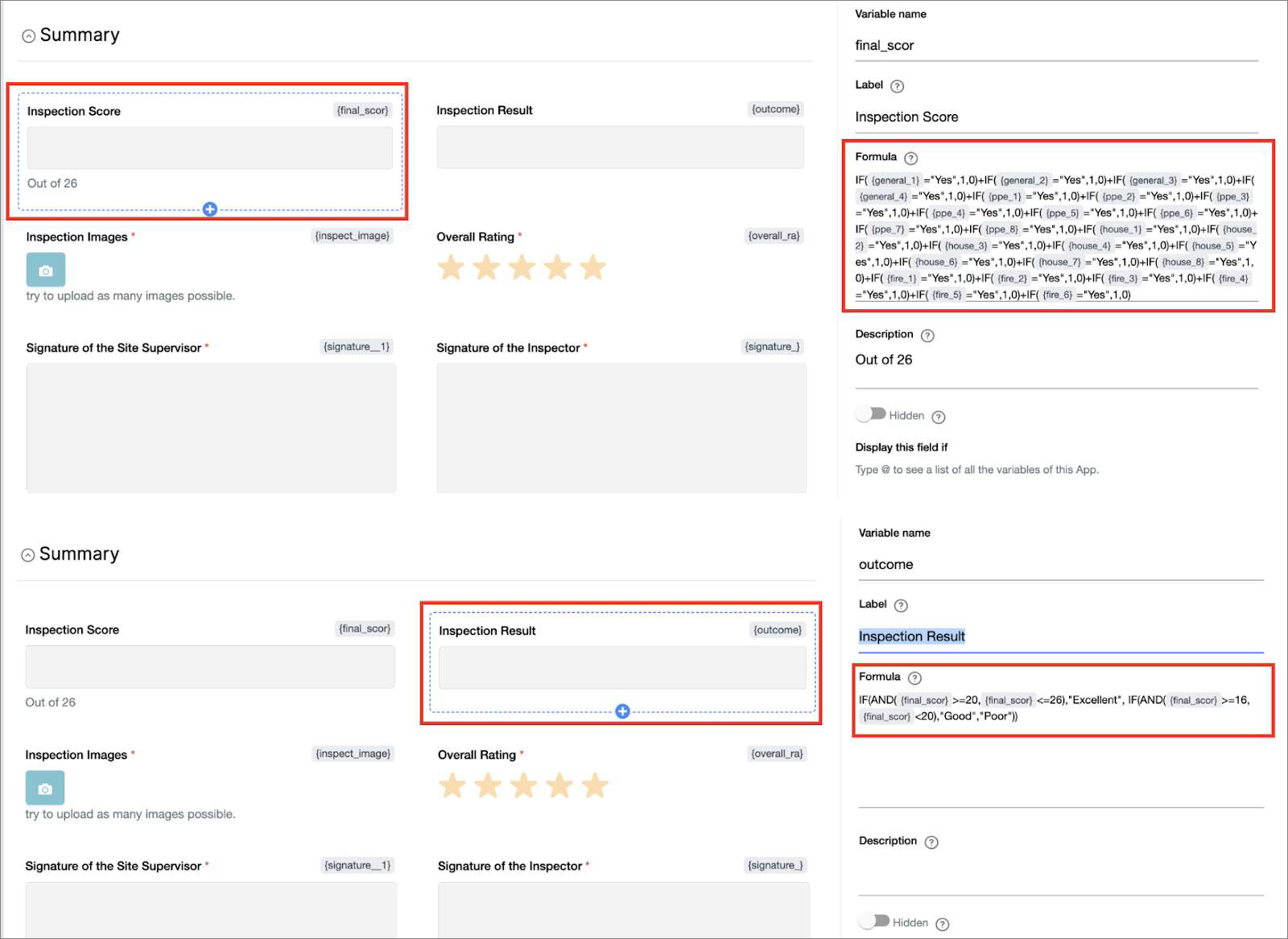
Task: Open Formula help icon in outcome properties
Action: 914,678
